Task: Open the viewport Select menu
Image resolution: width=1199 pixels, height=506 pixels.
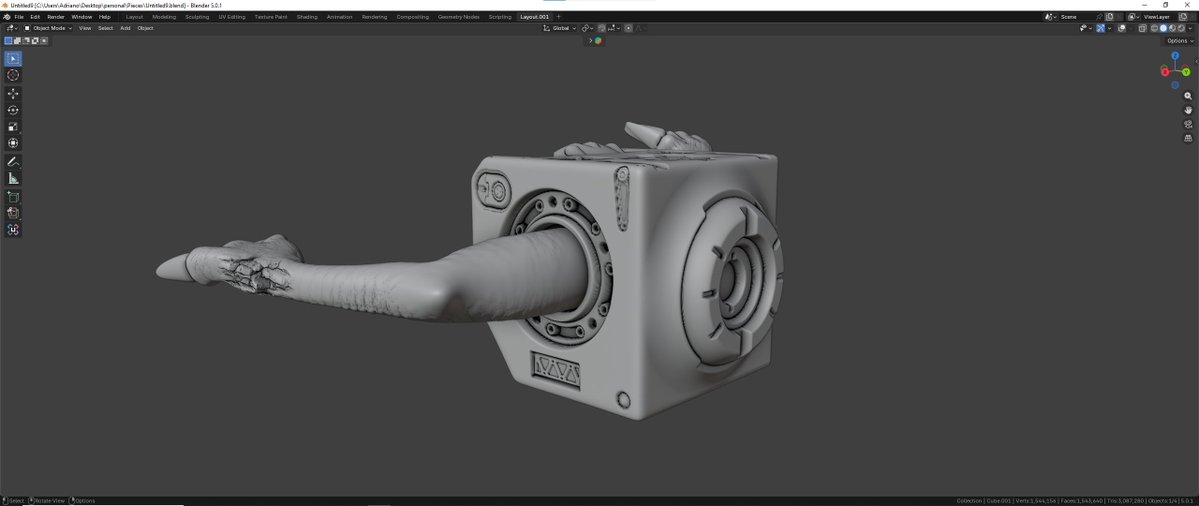Action: point(106,28)
